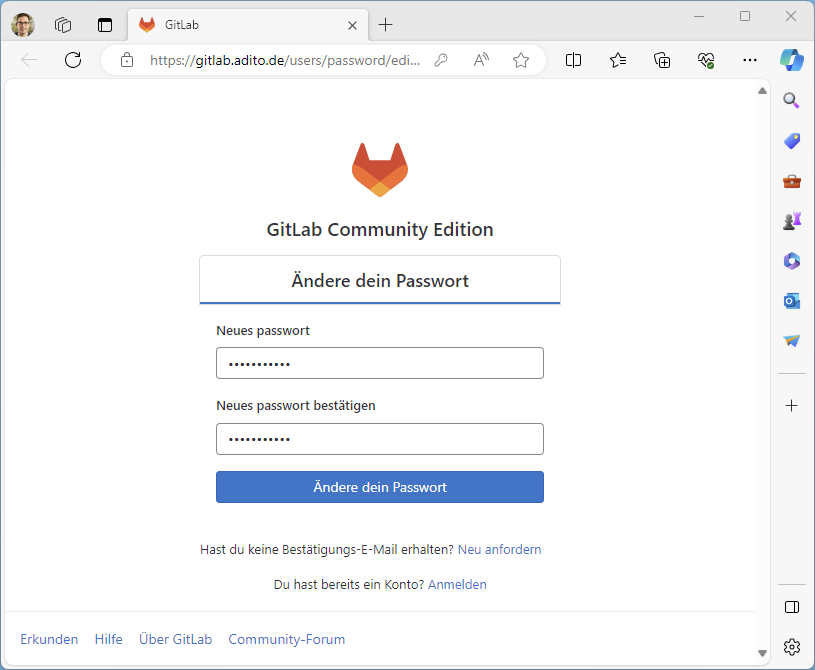Open Browser essentials via the heart icon
The image size is (815, 670).
706,60
